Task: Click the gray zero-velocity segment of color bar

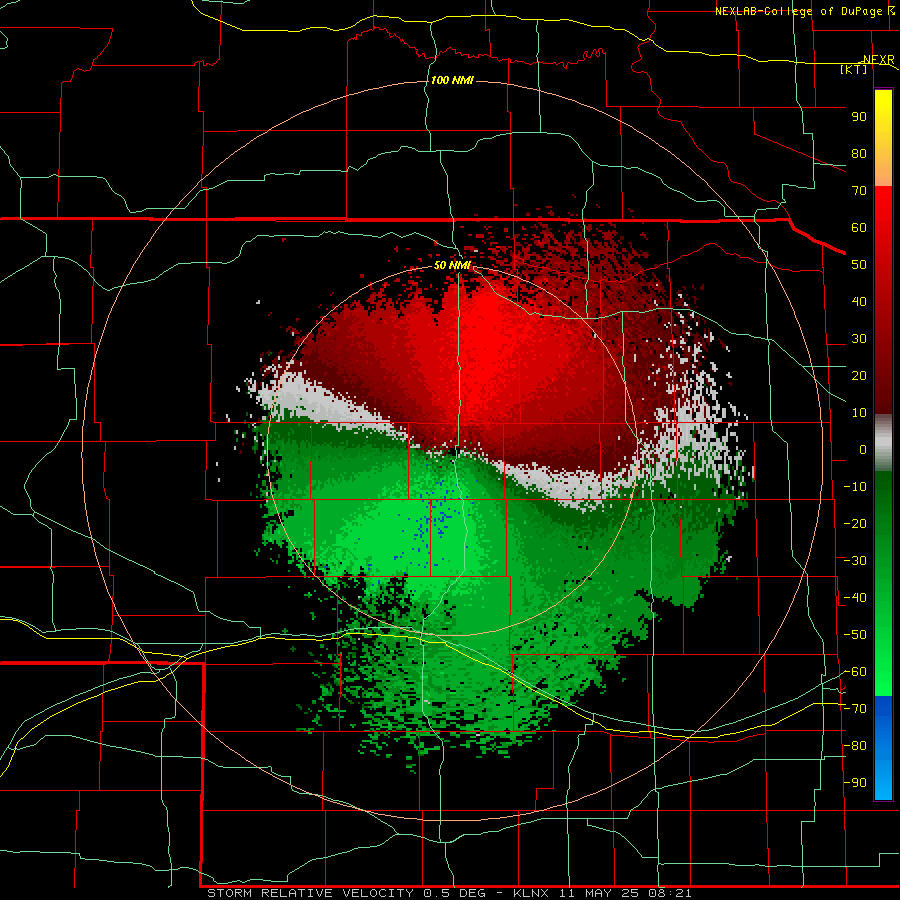Action: tap(883, 443)
